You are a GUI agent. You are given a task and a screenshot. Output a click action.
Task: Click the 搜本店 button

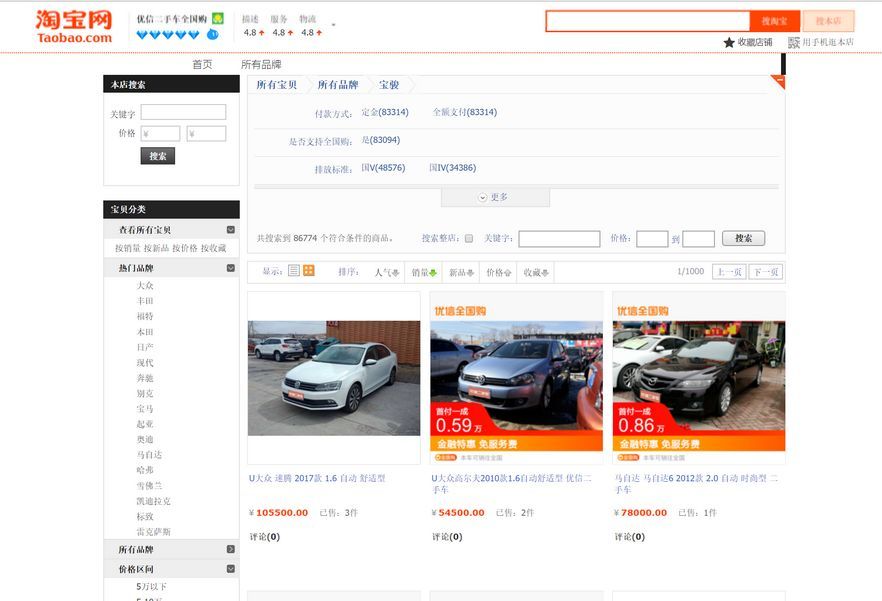(x=829, y=21)
